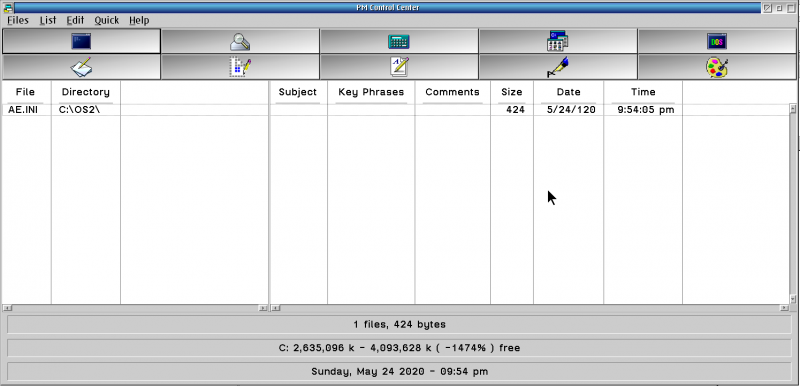The height and width of the screenshot is (386, 800).
Task: Open the Files menu
Action: coord(18,20)
